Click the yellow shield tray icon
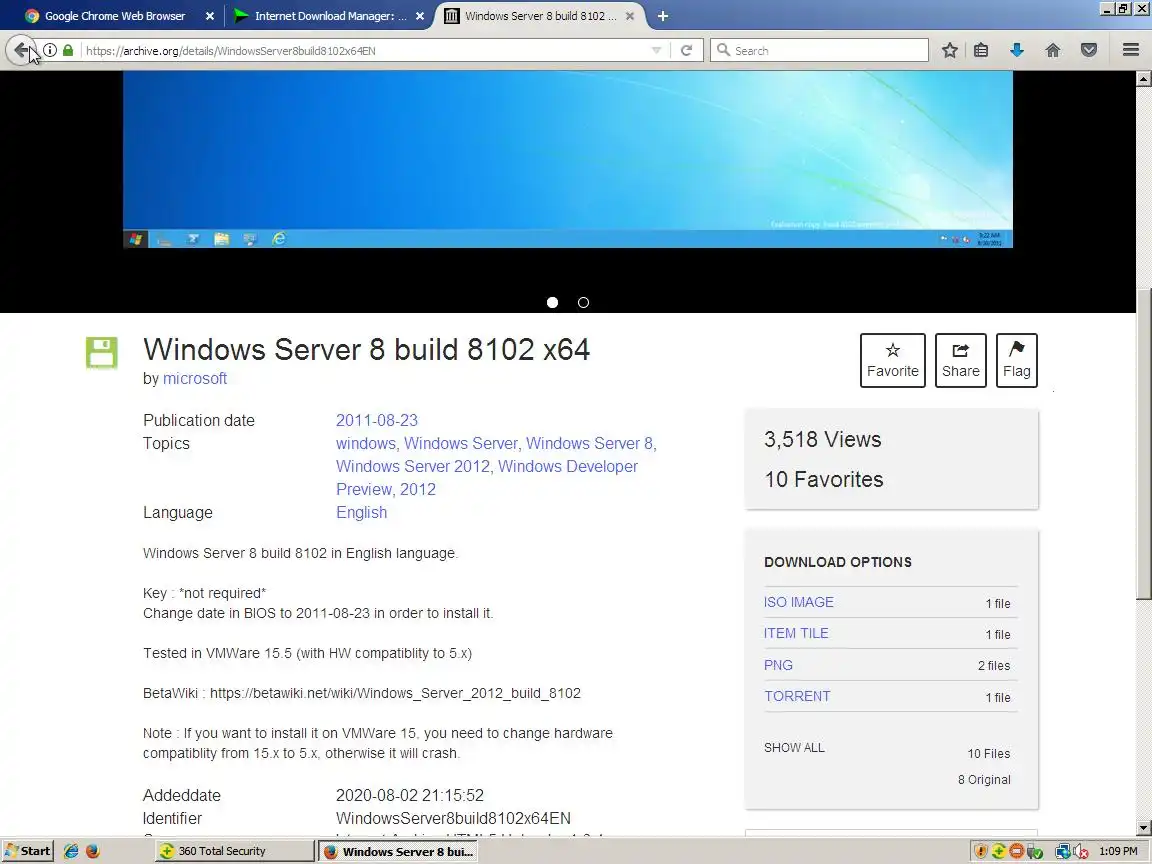Image resolution: width=1152 pixels, height=864 pixels. click(980, 852)
